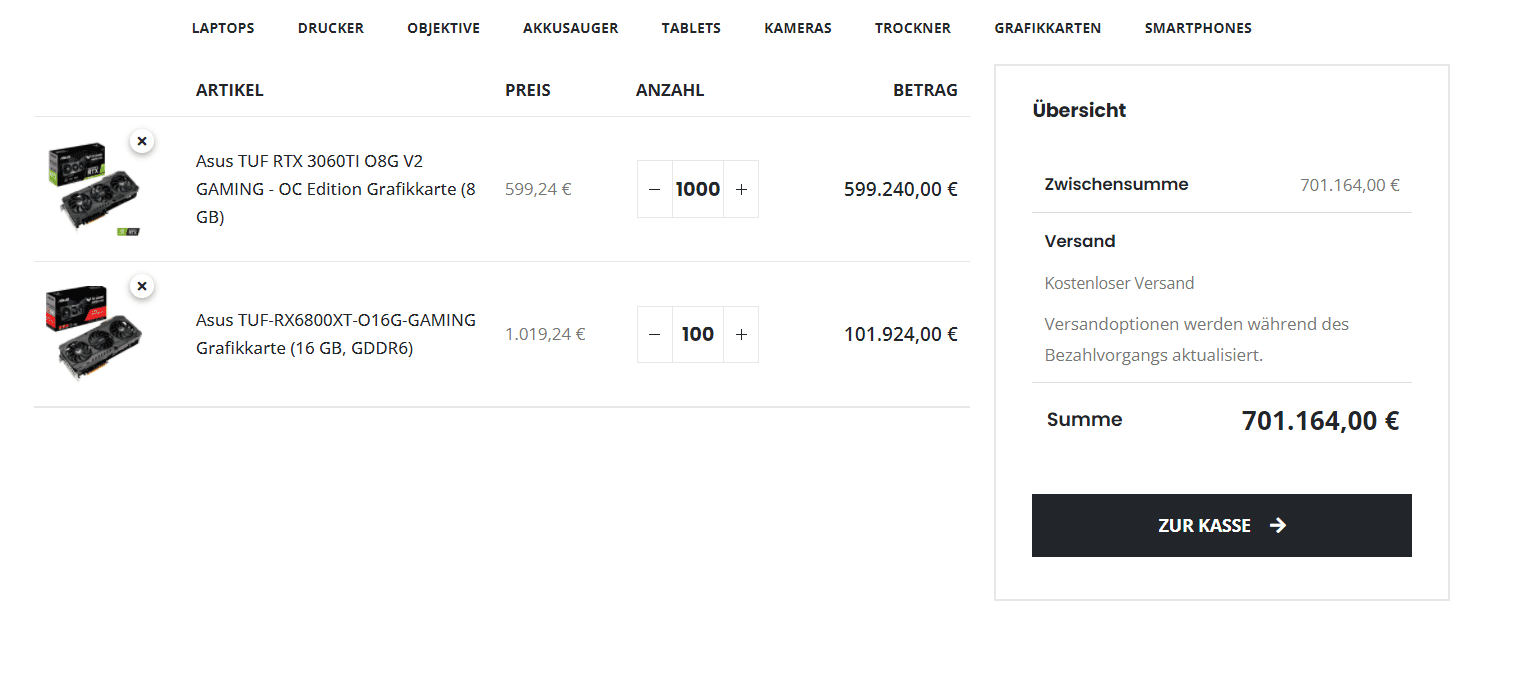Image resolution: width=1533 pixels, height=685 pixels.
Task: Click the bold Summe total 701.164,00 €
Action: pyautogui.click(x=1320, y=421)
